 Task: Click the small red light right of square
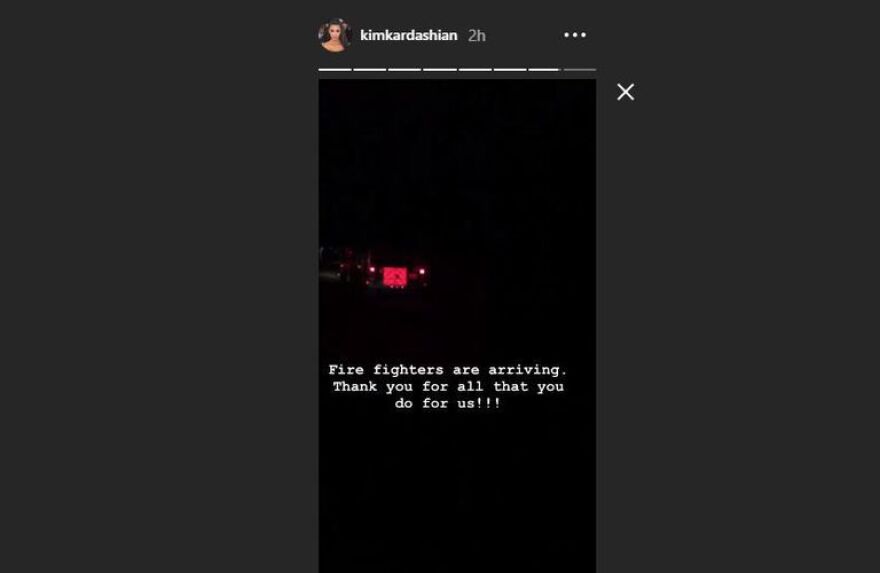pos(422,272)
